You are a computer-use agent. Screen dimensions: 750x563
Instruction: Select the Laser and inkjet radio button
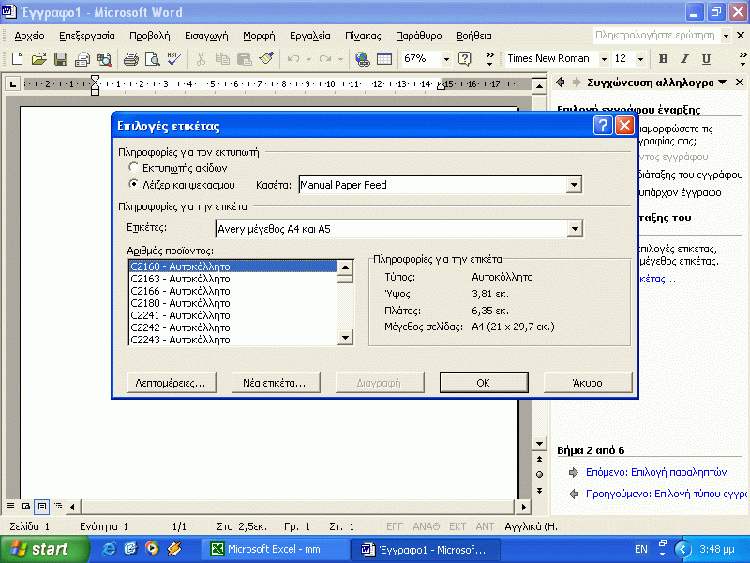coord(133,184)
